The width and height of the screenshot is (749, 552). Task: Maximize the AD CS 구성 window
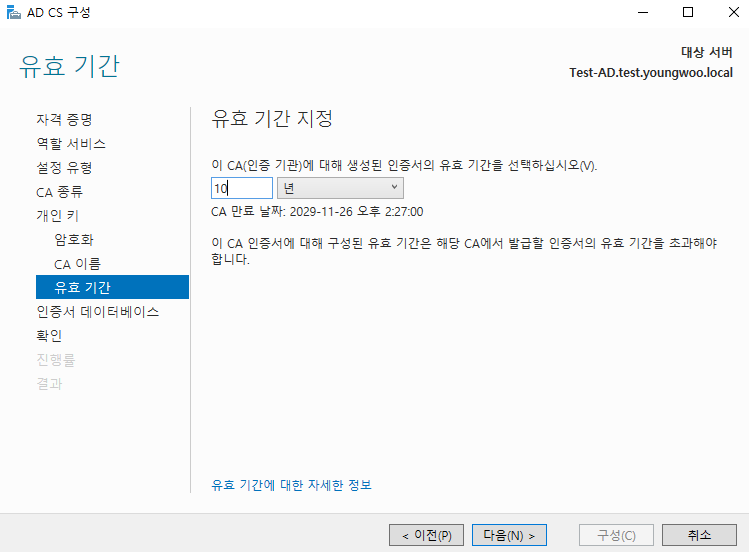click(x=688, y=12)
